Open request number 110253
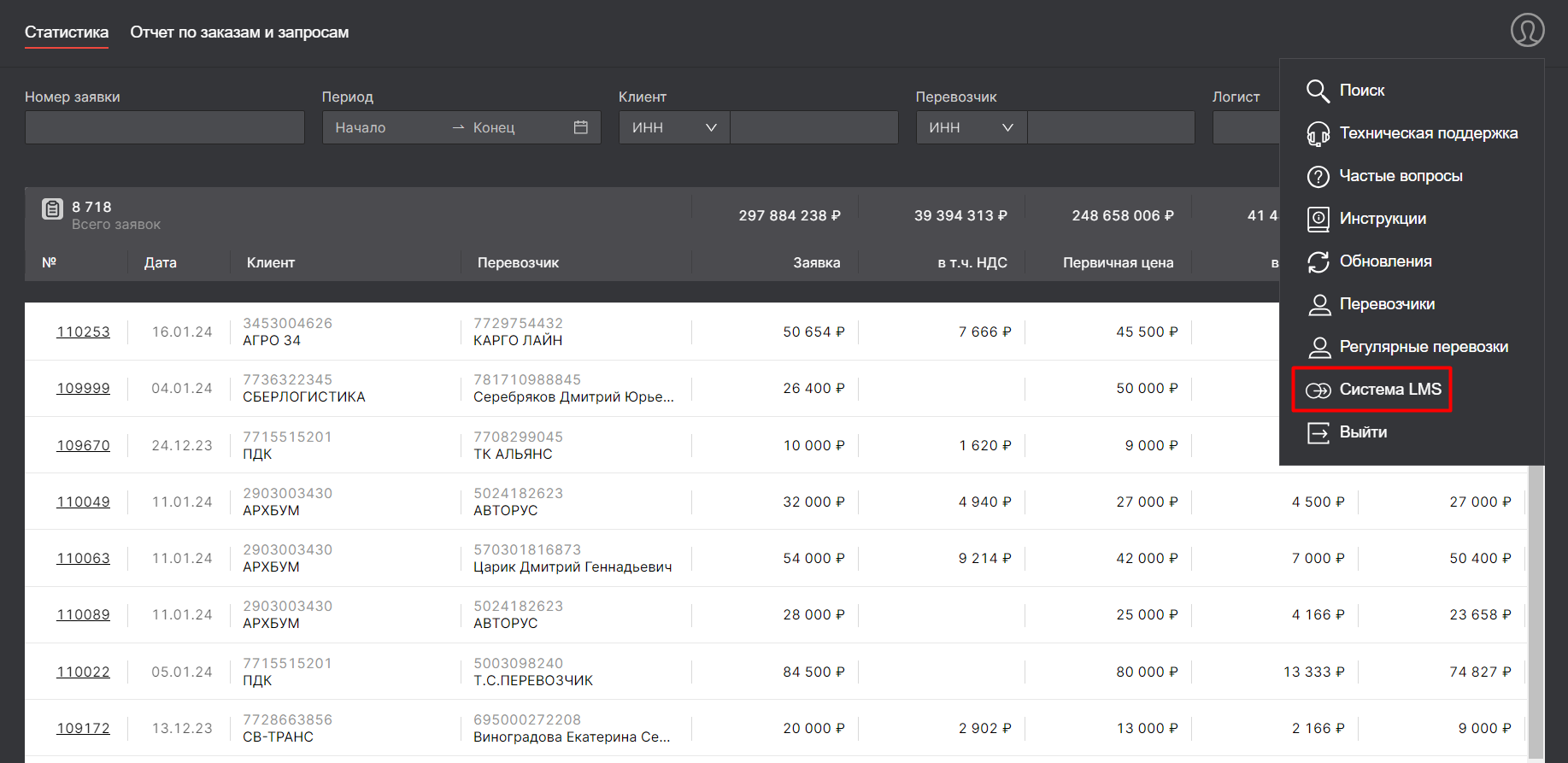Screen dimensions: 1568x763 [83, 332]
